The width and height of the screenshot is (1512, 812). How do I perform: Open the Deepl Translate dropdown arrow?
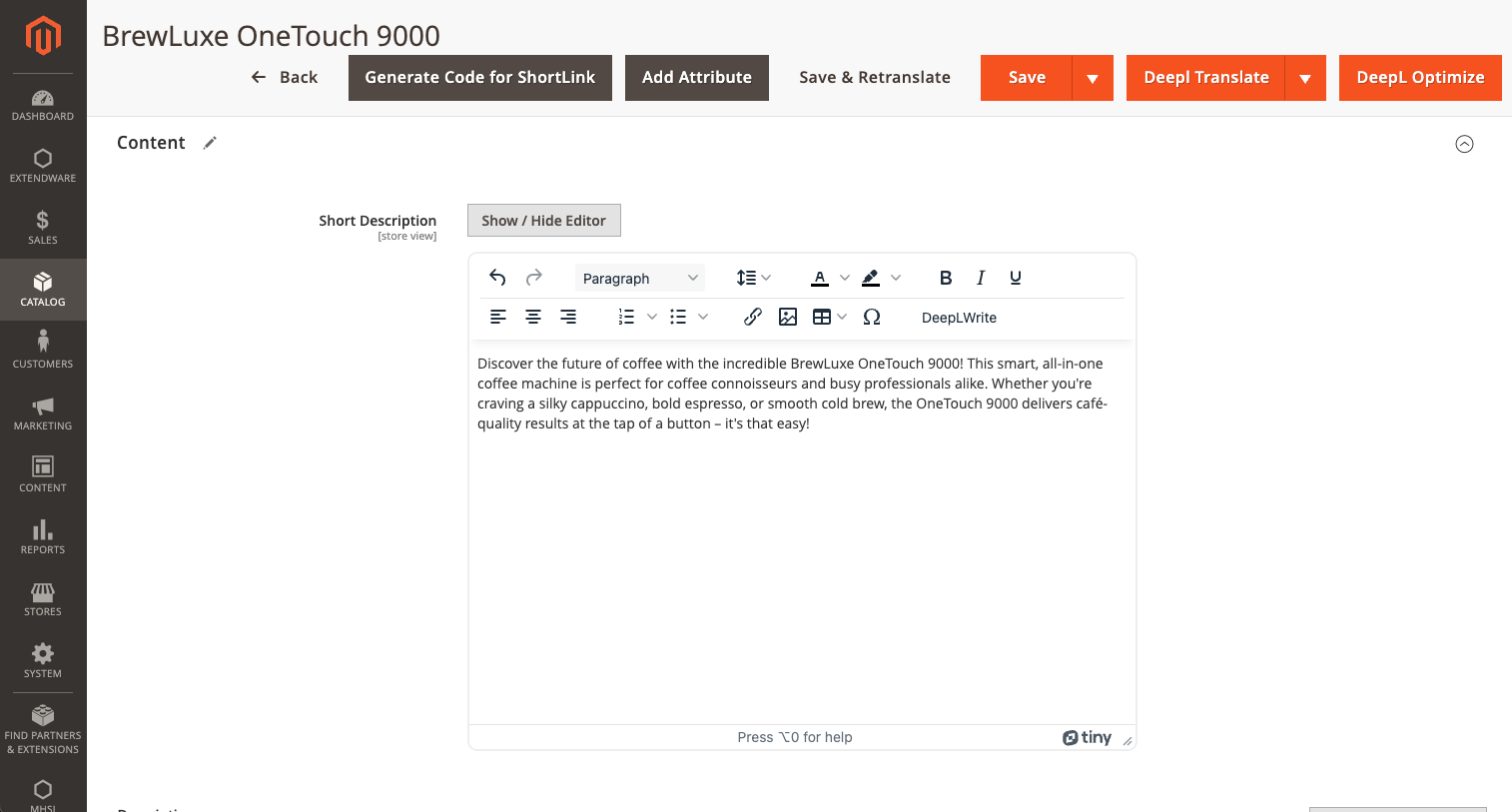click(1305, 78)
